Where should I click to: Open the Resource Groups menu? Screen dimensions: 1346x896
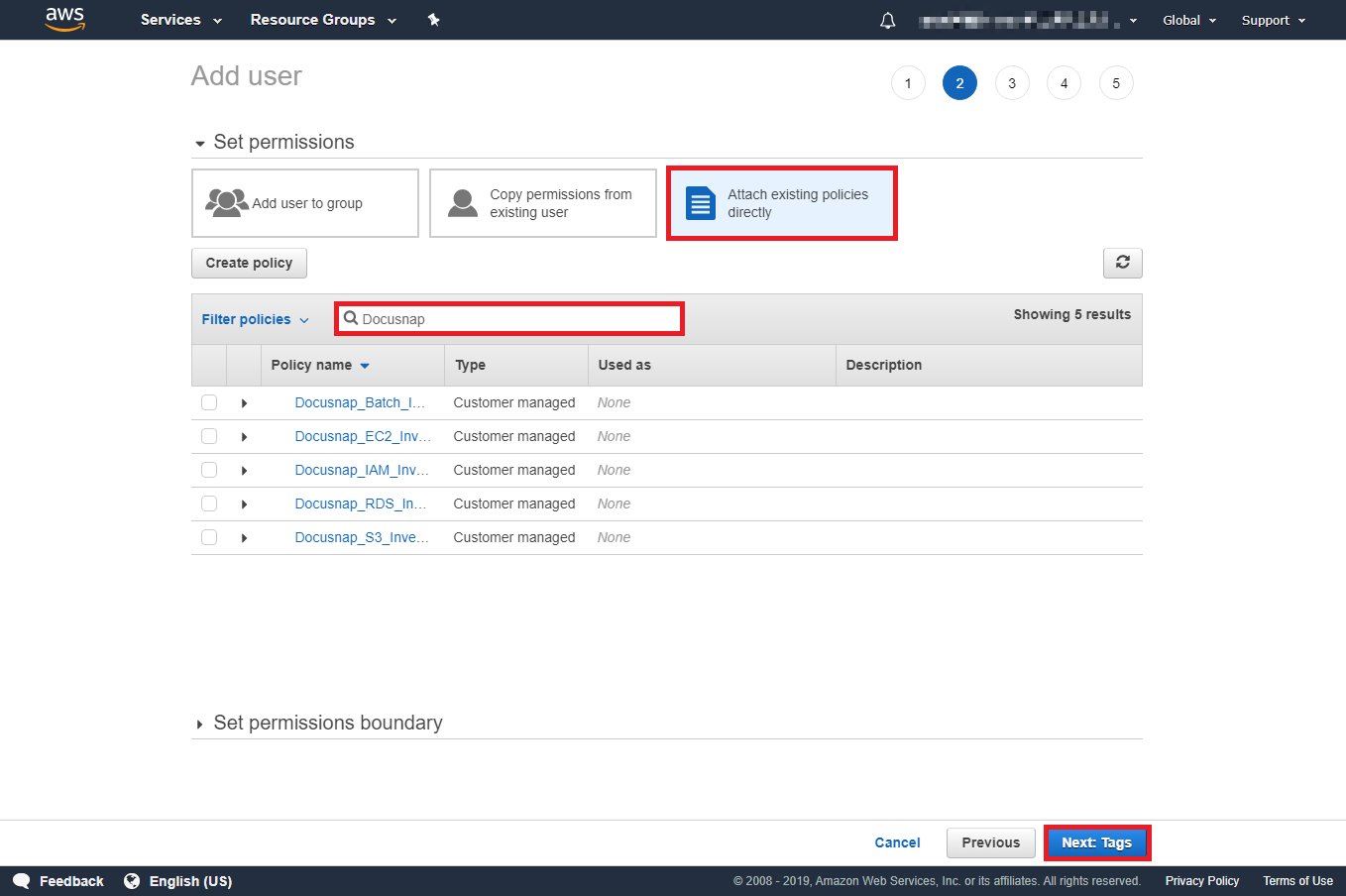pos(323,20)
